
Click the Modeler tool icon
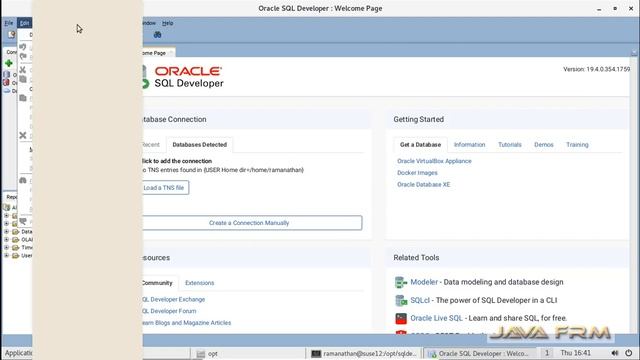pos(401,282)
